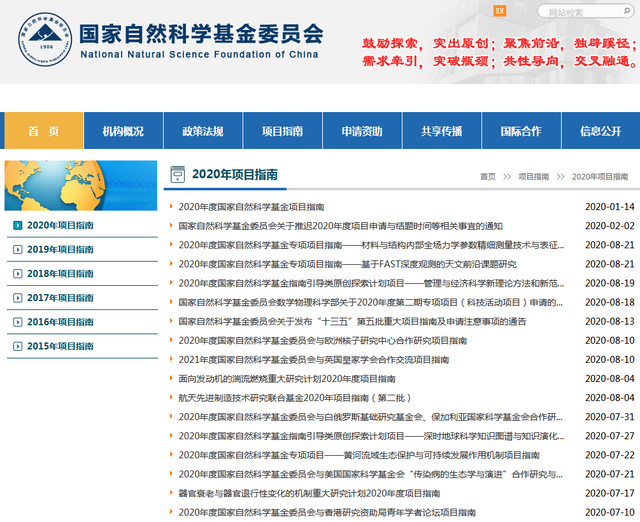Open the 白俄罗斯基础研究基金会 合作 link
The width and height of the screenshot is (640, 522).
point(371,417)
